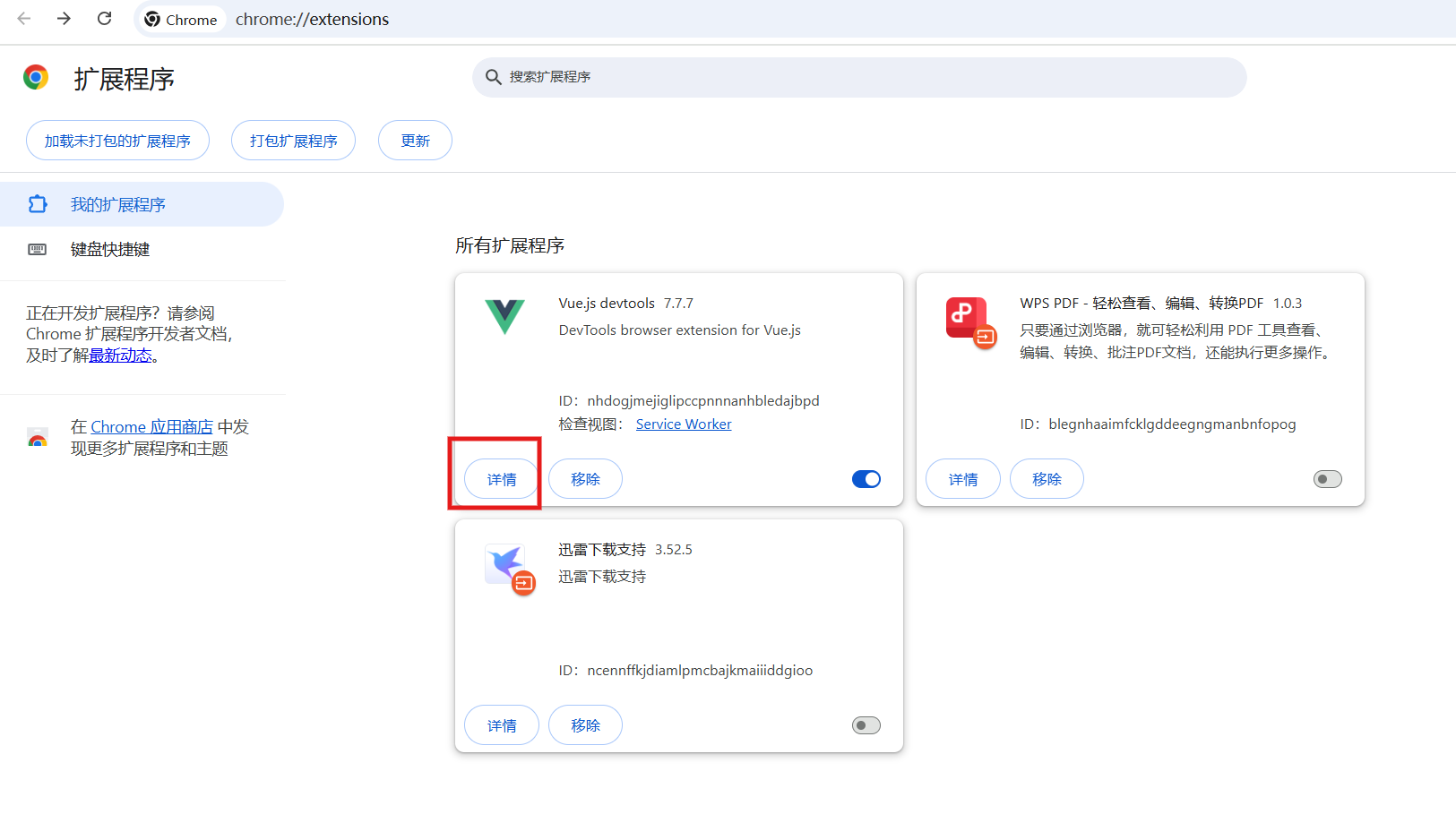The width and height of the screenshot is (1456, 814).
Task: Enable the WPS PDF extension toggle
Action: [x=1328, y=479]
